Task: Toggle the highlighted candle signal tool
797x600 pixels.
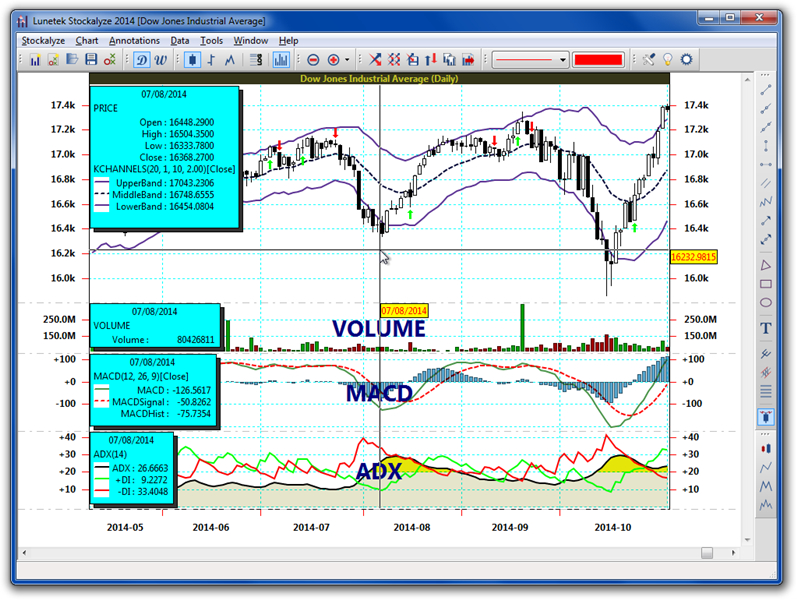Action: [766, 417]
